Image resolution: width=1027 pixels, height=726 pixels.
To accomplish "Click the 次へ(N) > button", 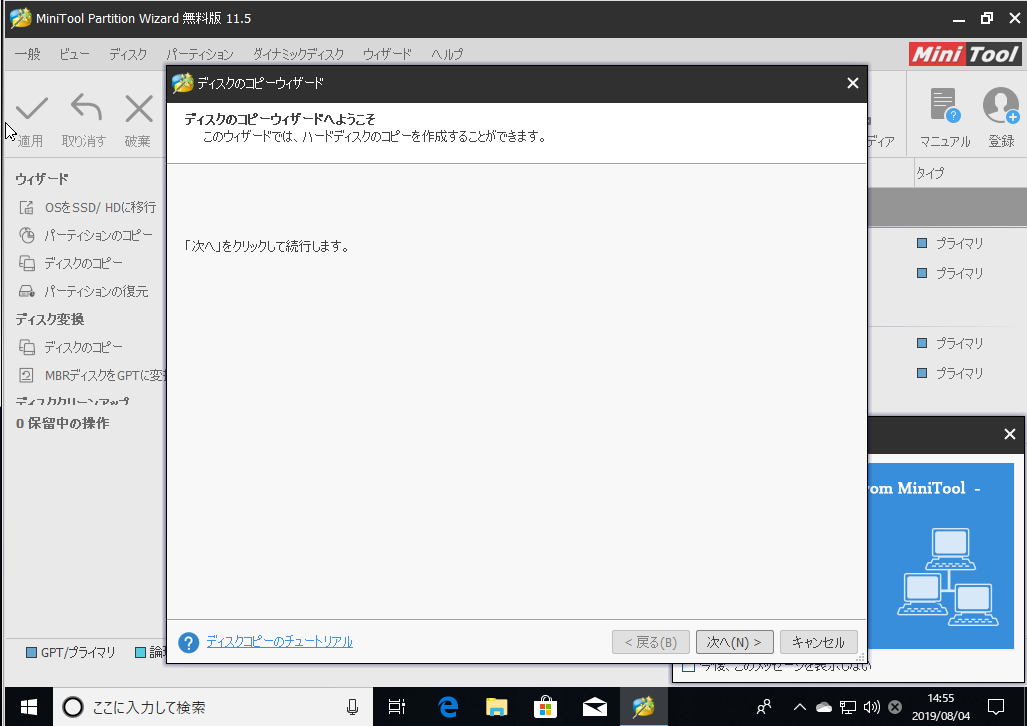I will pos(734,642).
